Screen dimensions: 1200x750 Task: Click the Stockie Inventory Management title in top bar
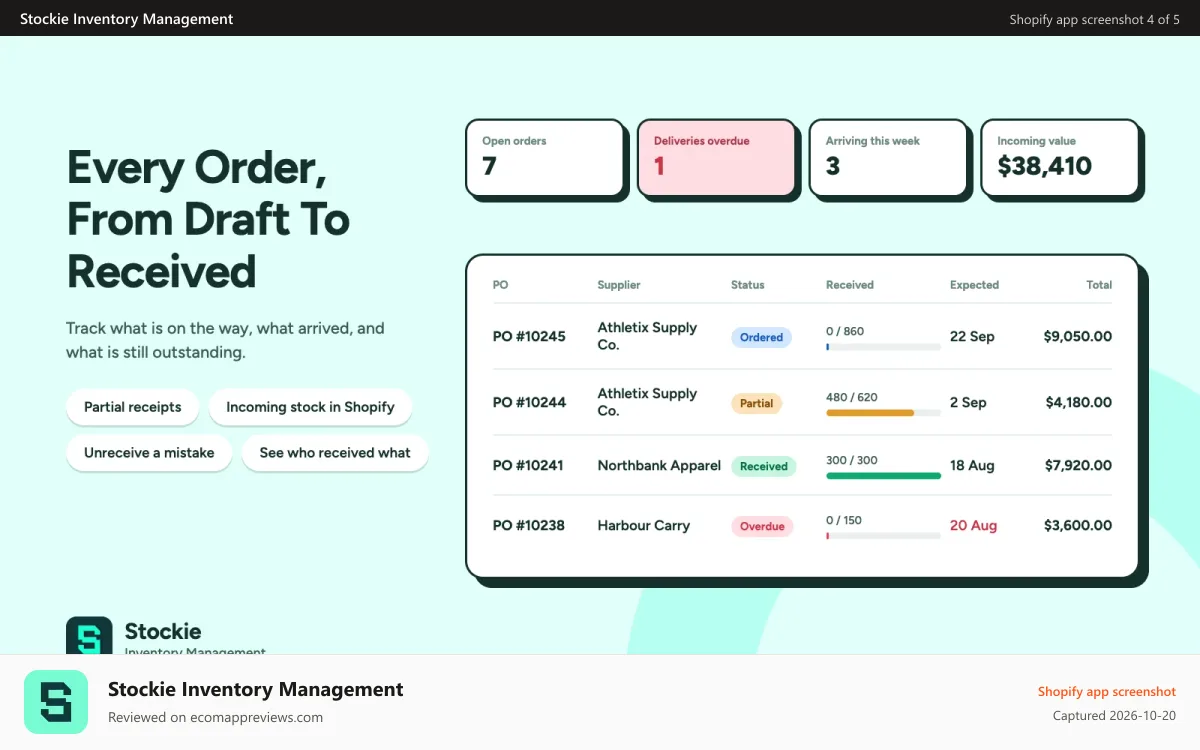127,19
